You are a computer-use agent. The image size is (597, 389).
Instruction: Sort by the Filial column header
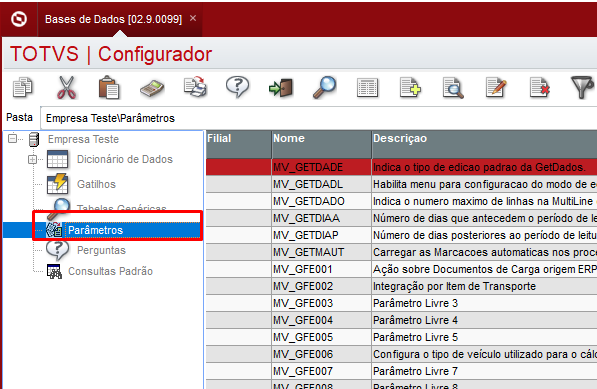coord(238,144)
